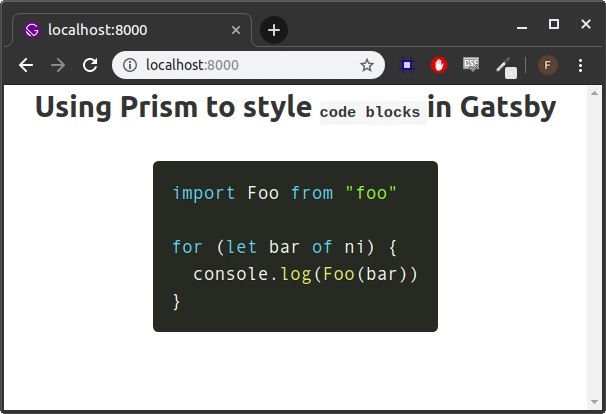The width and height of the screenshot is (606, 414).
Task: Open the blue square screenshot extension
Action: click(x=407, y=65)
